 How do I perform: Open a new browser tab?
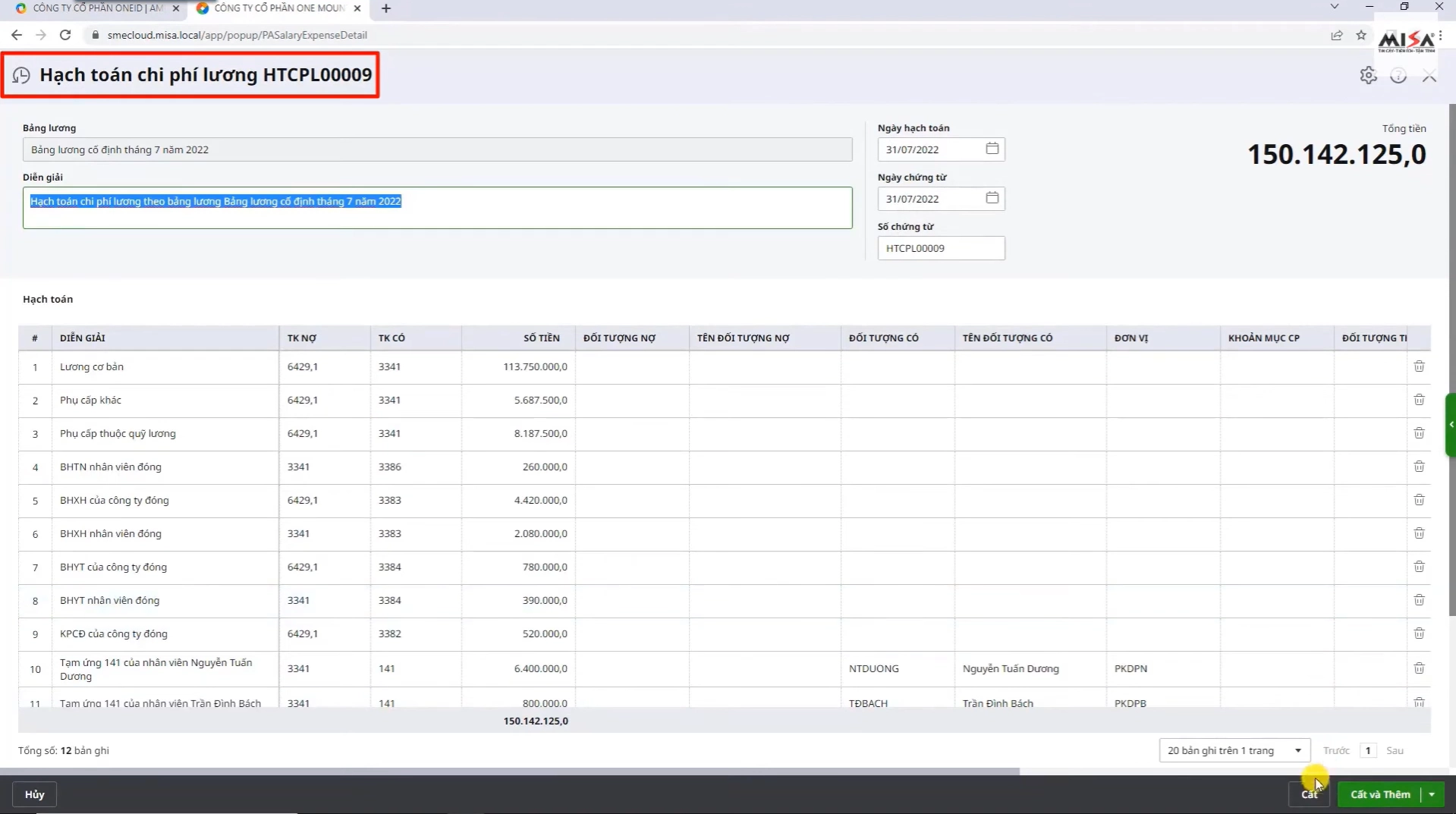click(x=386, y=8)
